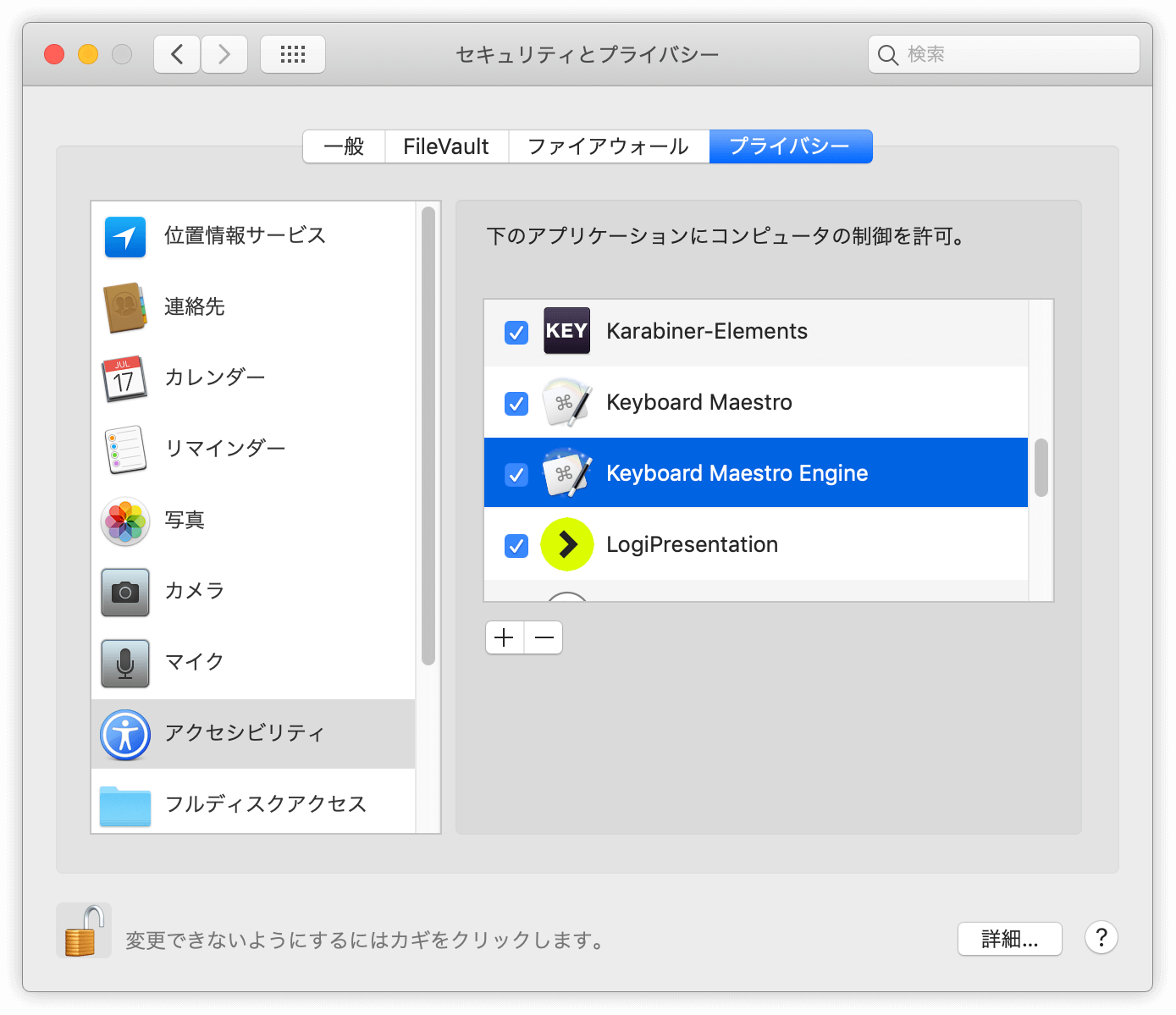Click the padlock to prevent changes
The width and height of the screenshot is (1176, 1015).
point(84,930)
